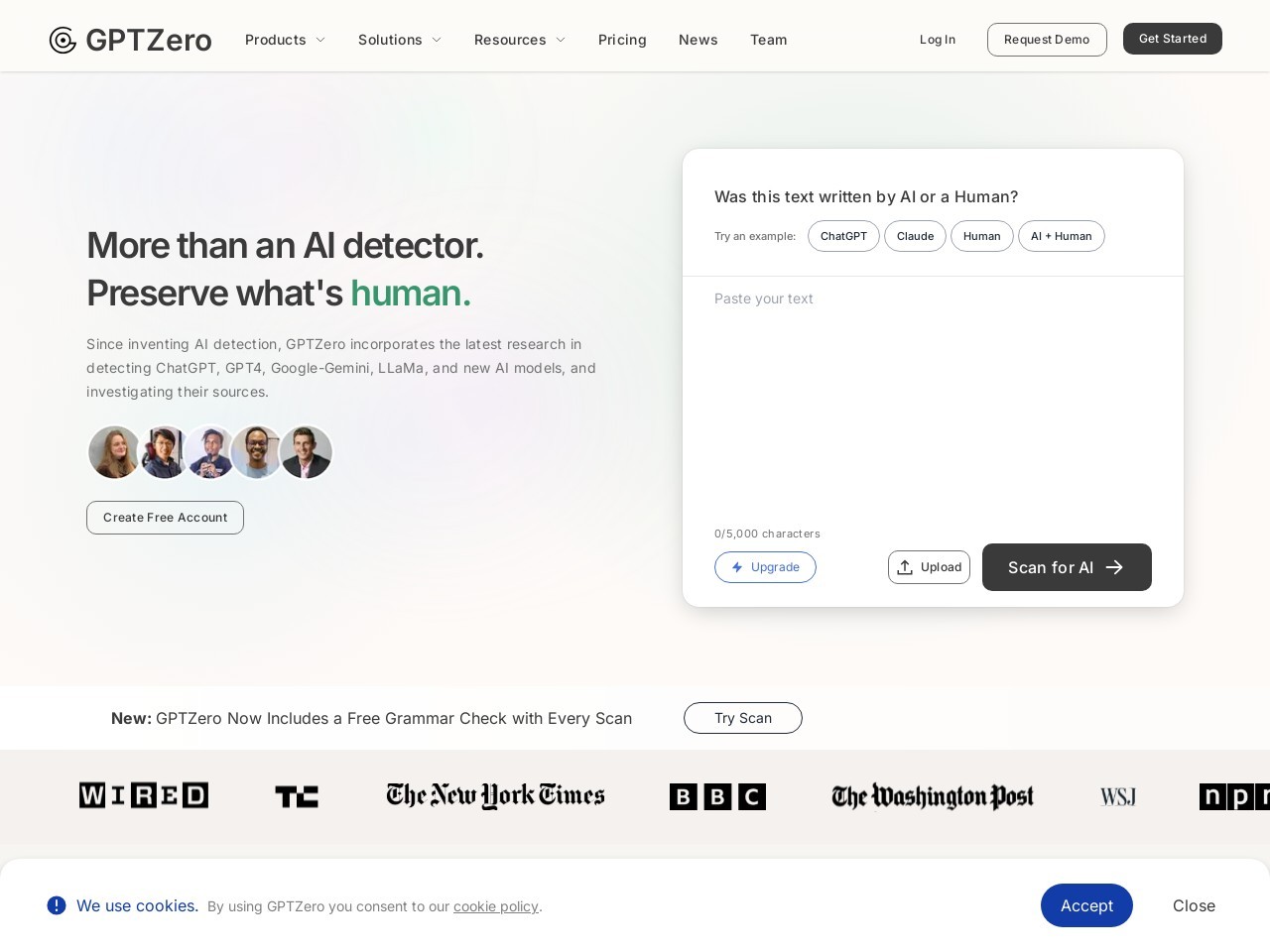Expand the Products menu chevron
This screenshot has width=1270, height=952.
tap(320, 40)
